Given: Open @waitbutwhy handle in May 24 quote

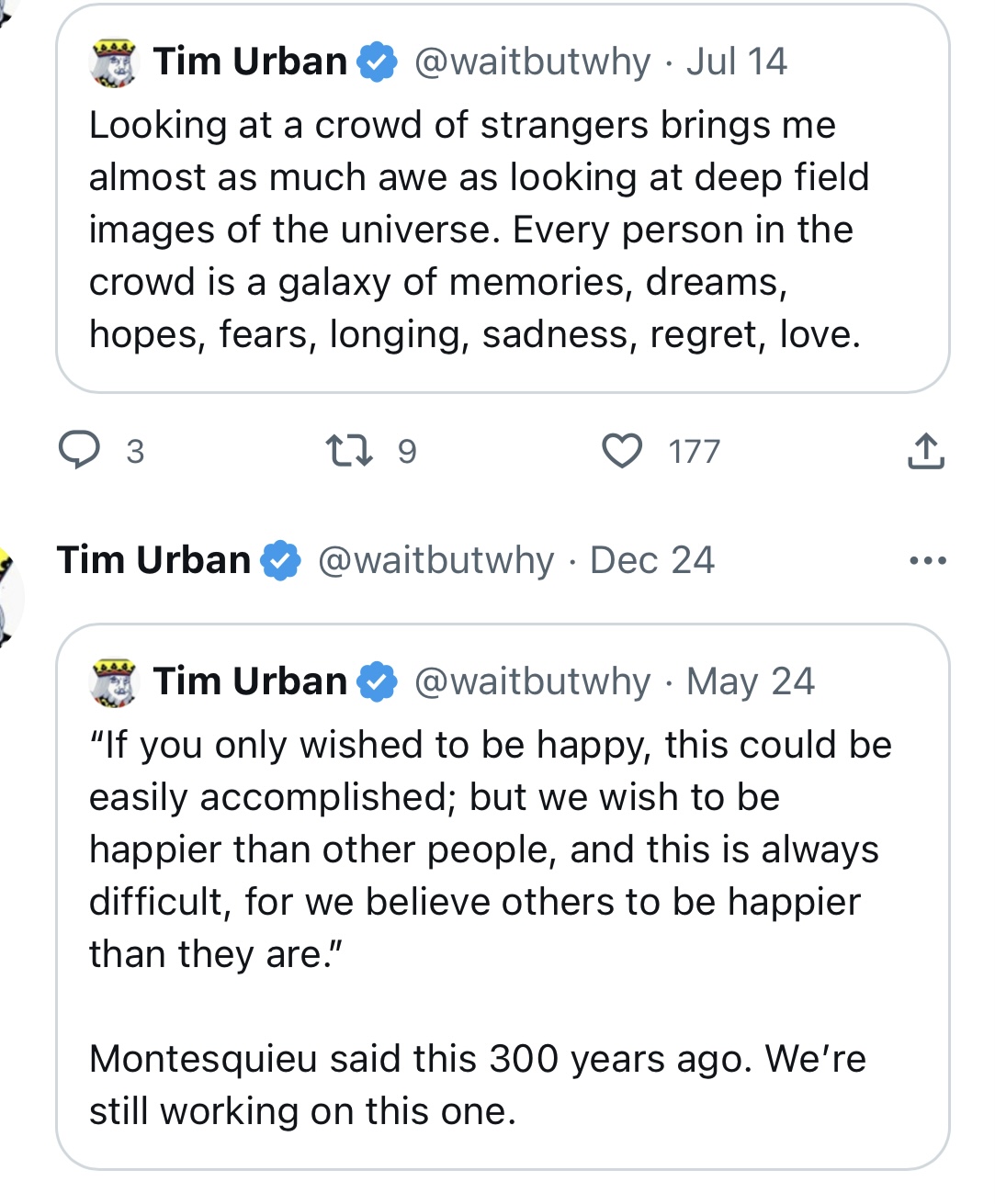Looking at the screenshot, I should click(x=533, y=681).
